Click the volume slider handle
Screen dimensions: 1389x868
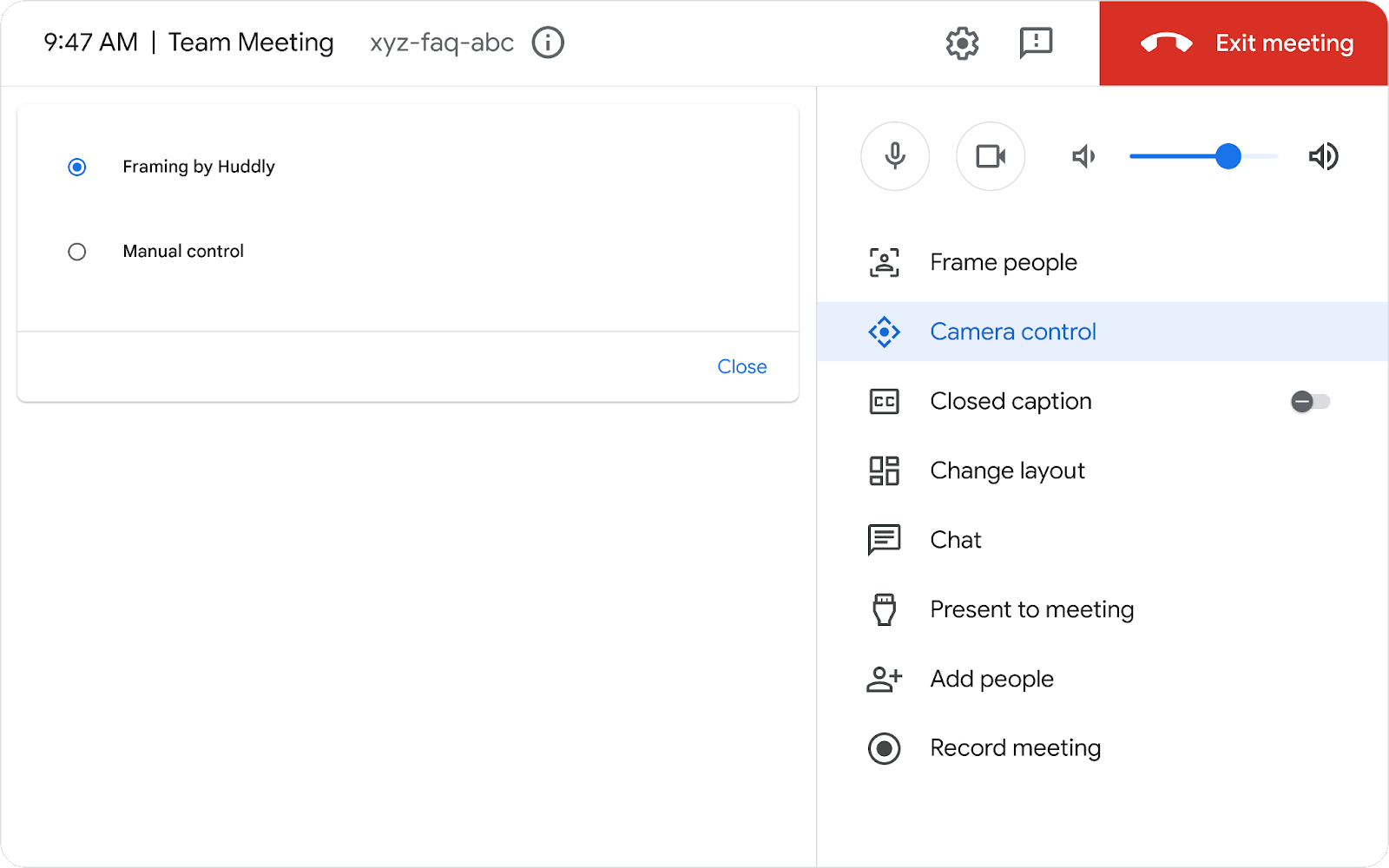(1228, 156)
